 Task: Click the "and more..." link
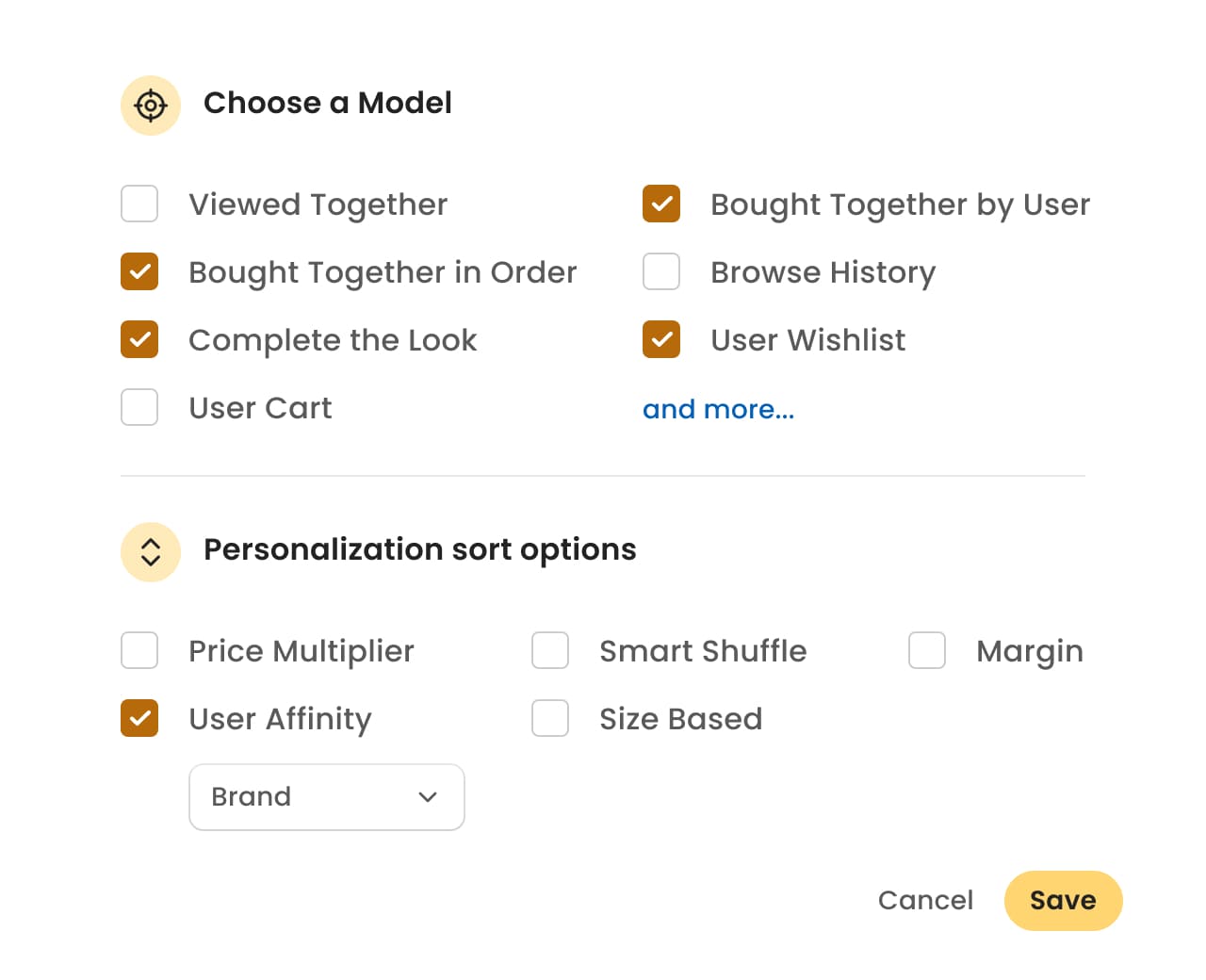718,409
